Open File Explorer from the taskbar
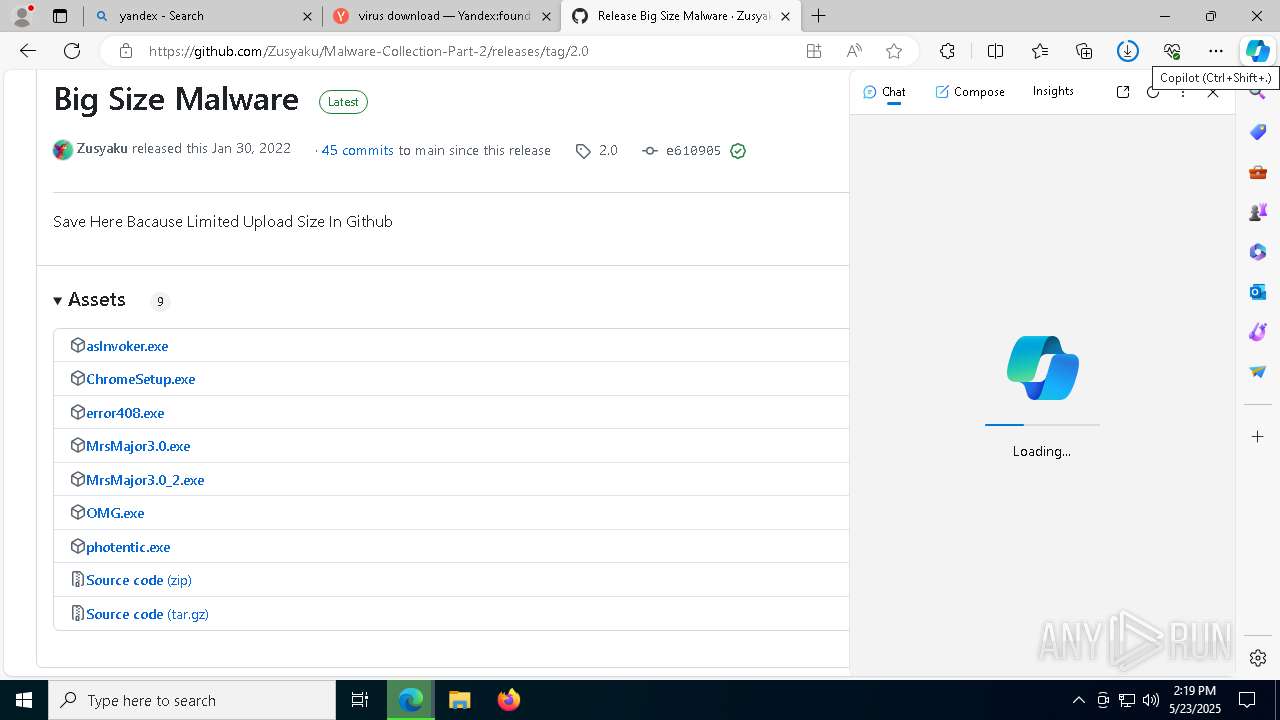The image size is (1280, 720). point(459,700)
